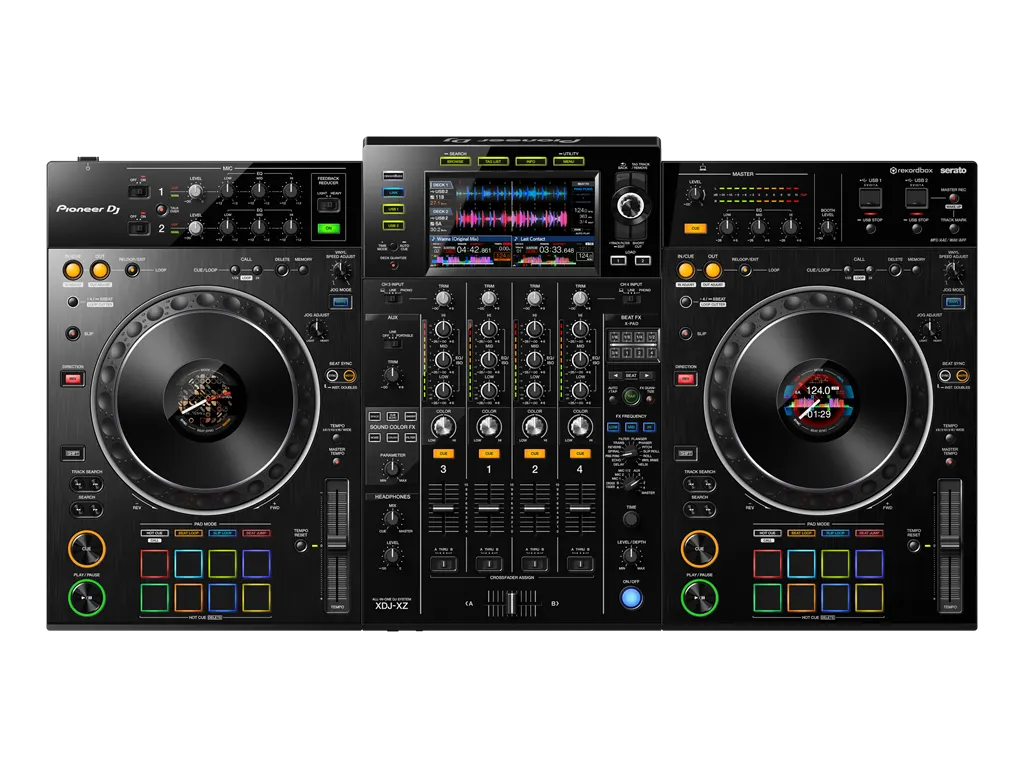Tap the blue Beat FX ON/OFF button
This screenshot has width=1024, height=768.
631,598
